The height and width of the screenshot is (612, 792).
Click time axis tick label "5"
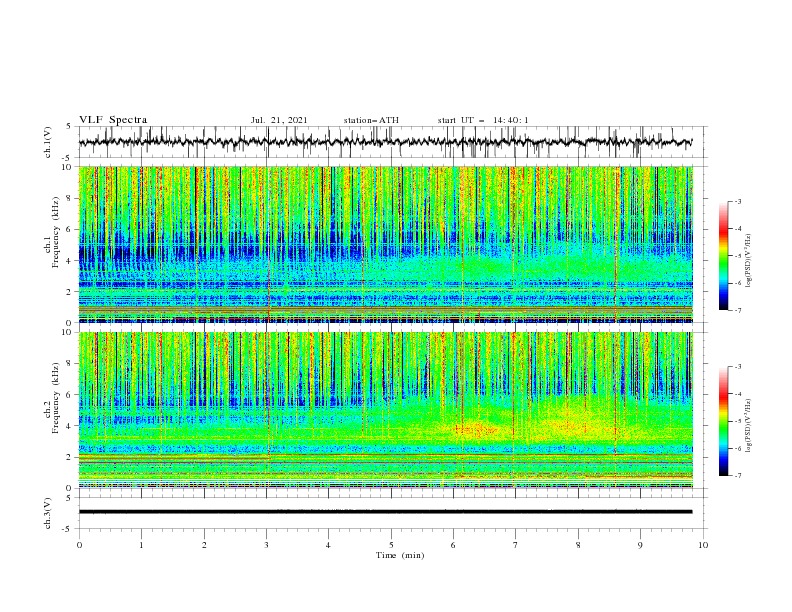tap(391, 545)
